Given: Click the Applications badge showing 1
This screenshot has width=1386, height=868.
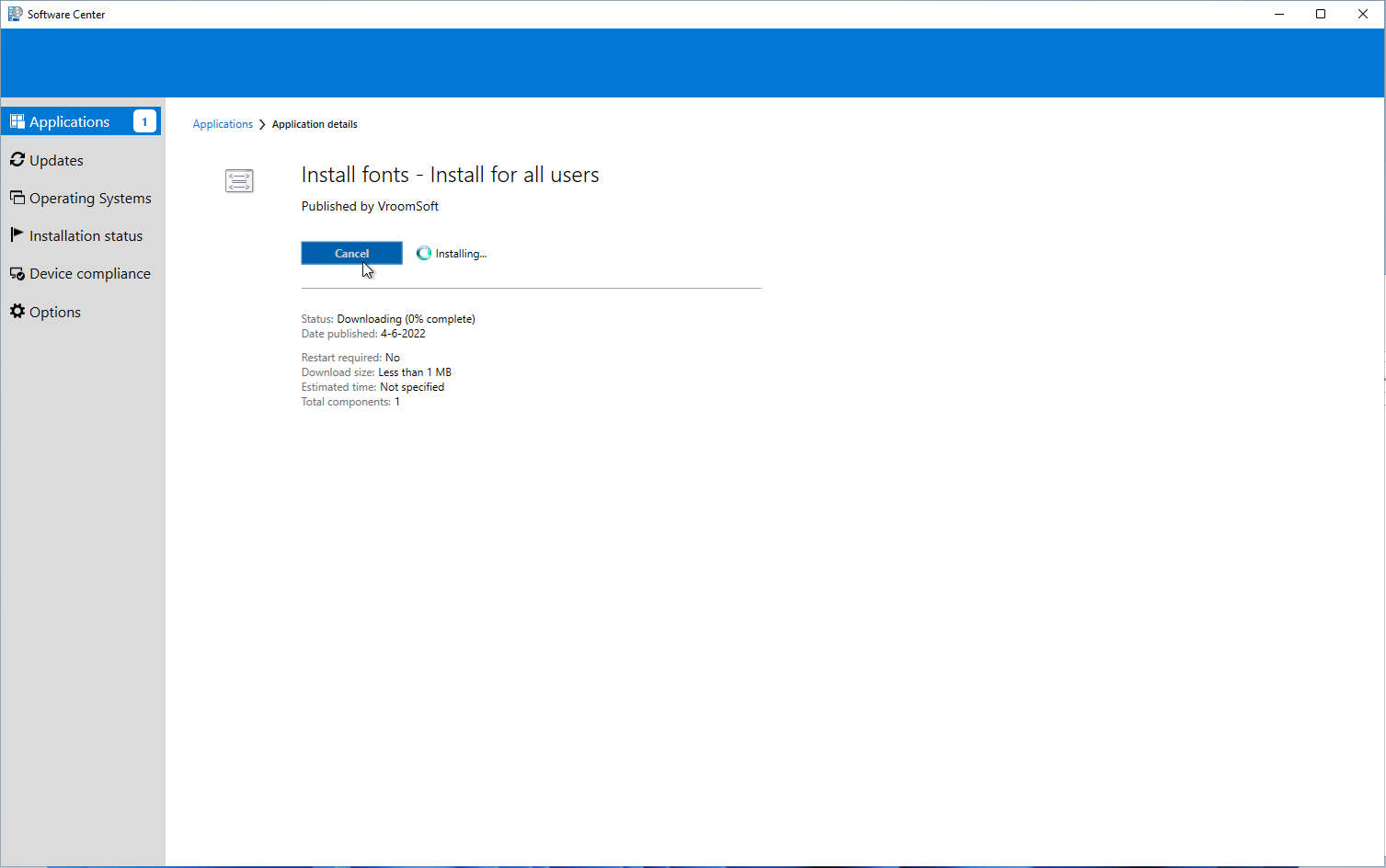Looking at the screenshot, I should 144,121.
